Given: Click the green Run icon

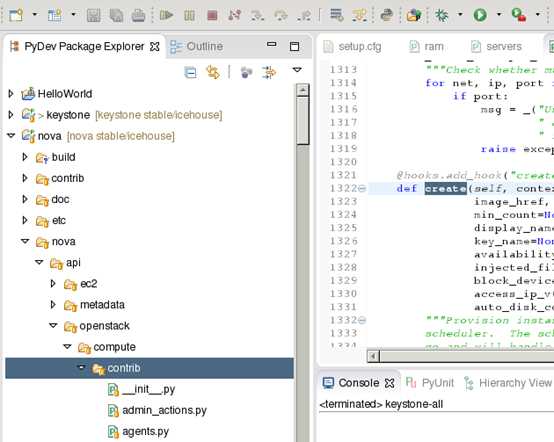Looking at the screenshot, I should tap(480, 15).
